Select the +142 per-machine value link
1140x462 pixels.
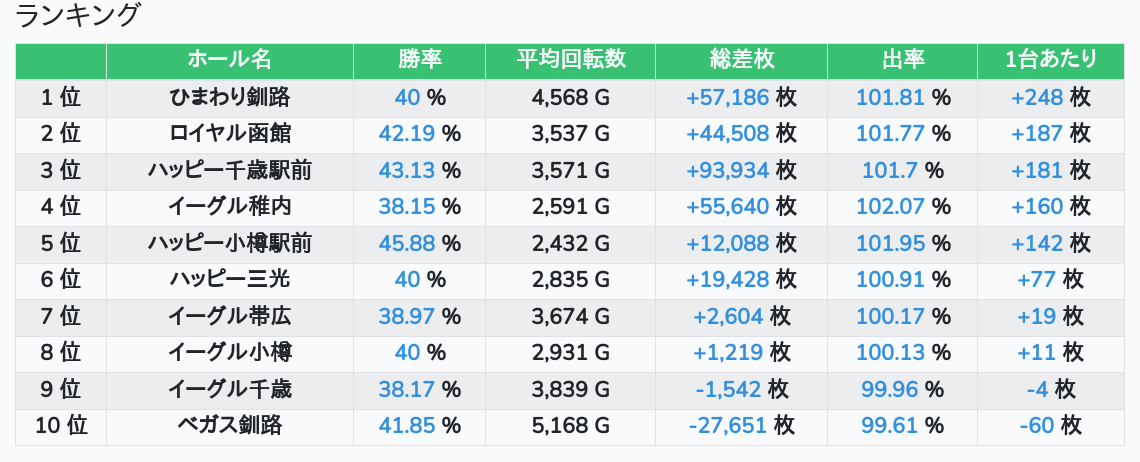pos(1037,243)
